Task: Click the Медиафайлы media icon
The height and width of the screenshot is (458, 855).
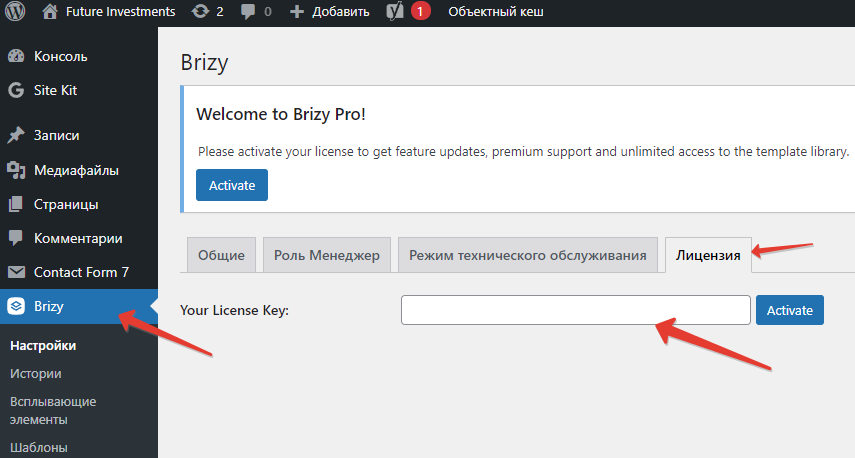Action: (16, 171)
